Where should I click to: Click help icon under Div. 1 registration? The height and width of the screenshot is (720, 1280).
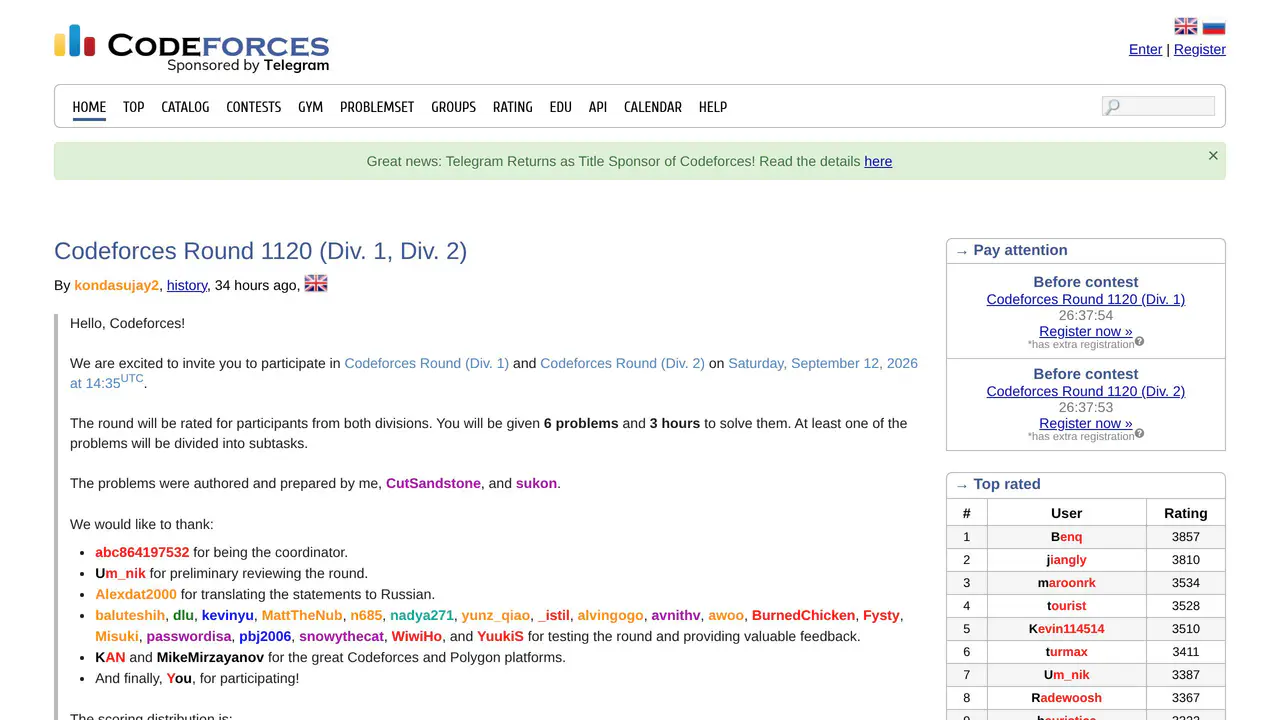point(1139,342)
